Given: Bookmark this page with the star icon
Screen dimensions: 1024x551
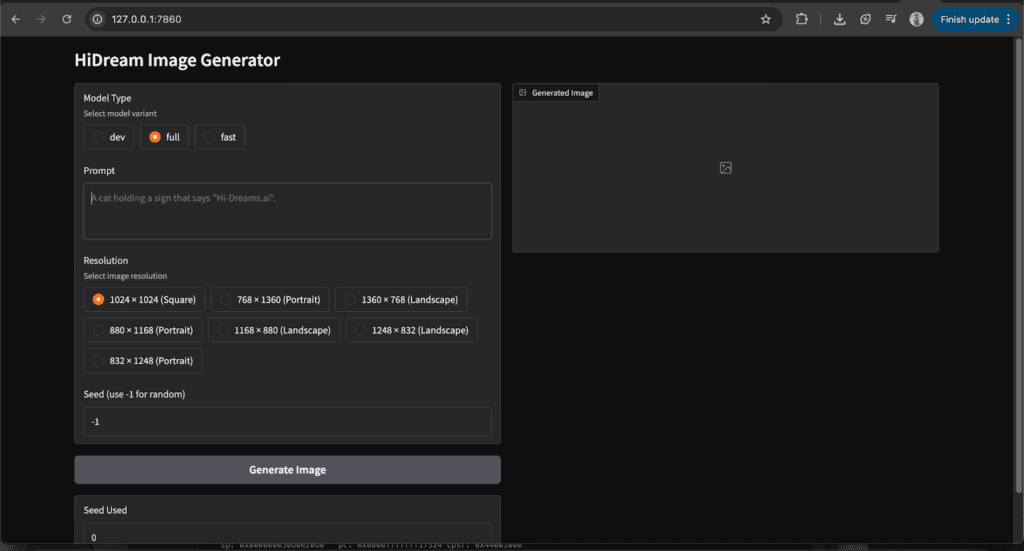Looking at the screenshot, I should tap(765, 20).
